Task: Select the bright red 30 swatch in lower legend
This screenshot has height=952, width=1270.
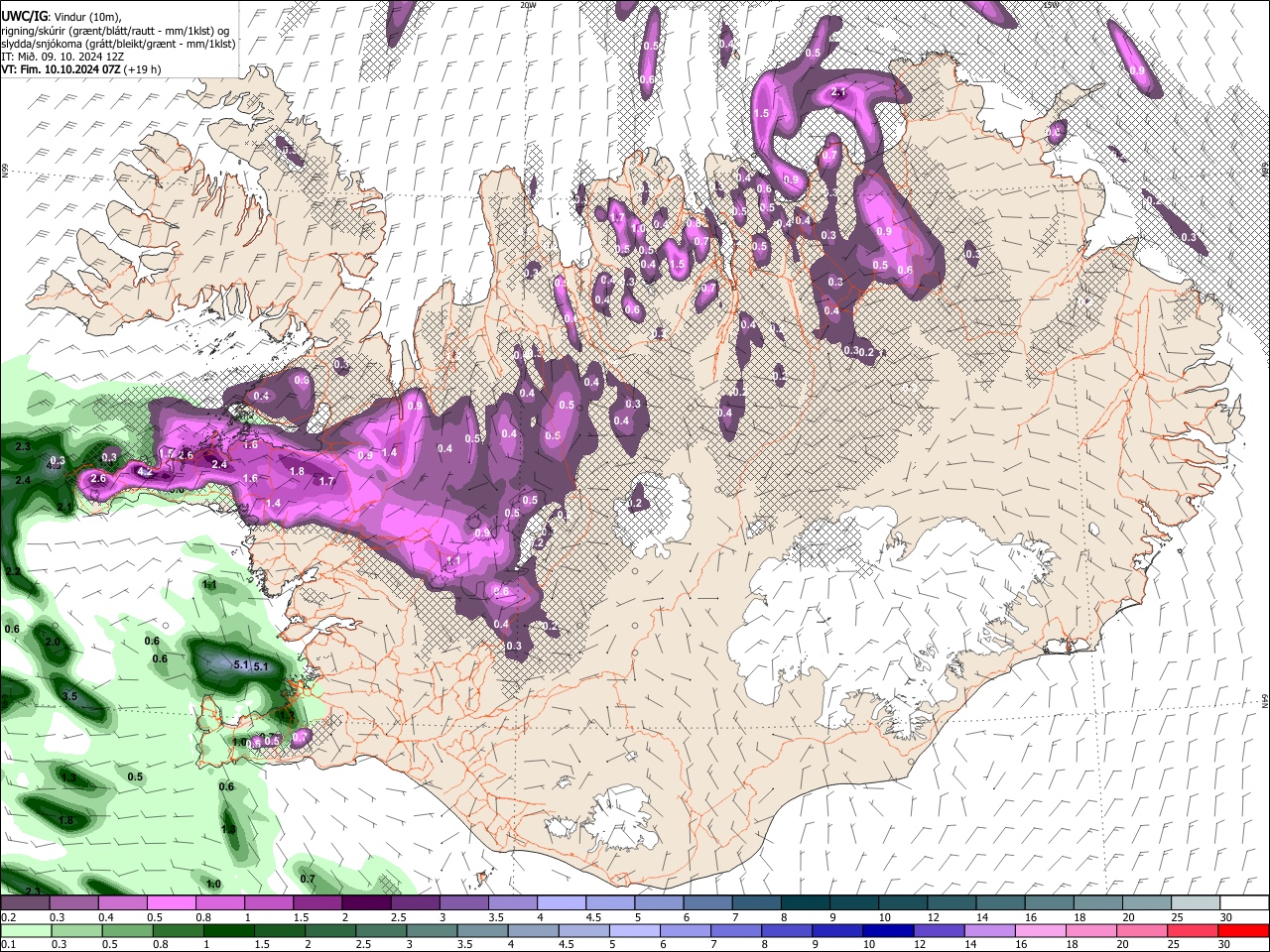Action: pos(1244,930)
